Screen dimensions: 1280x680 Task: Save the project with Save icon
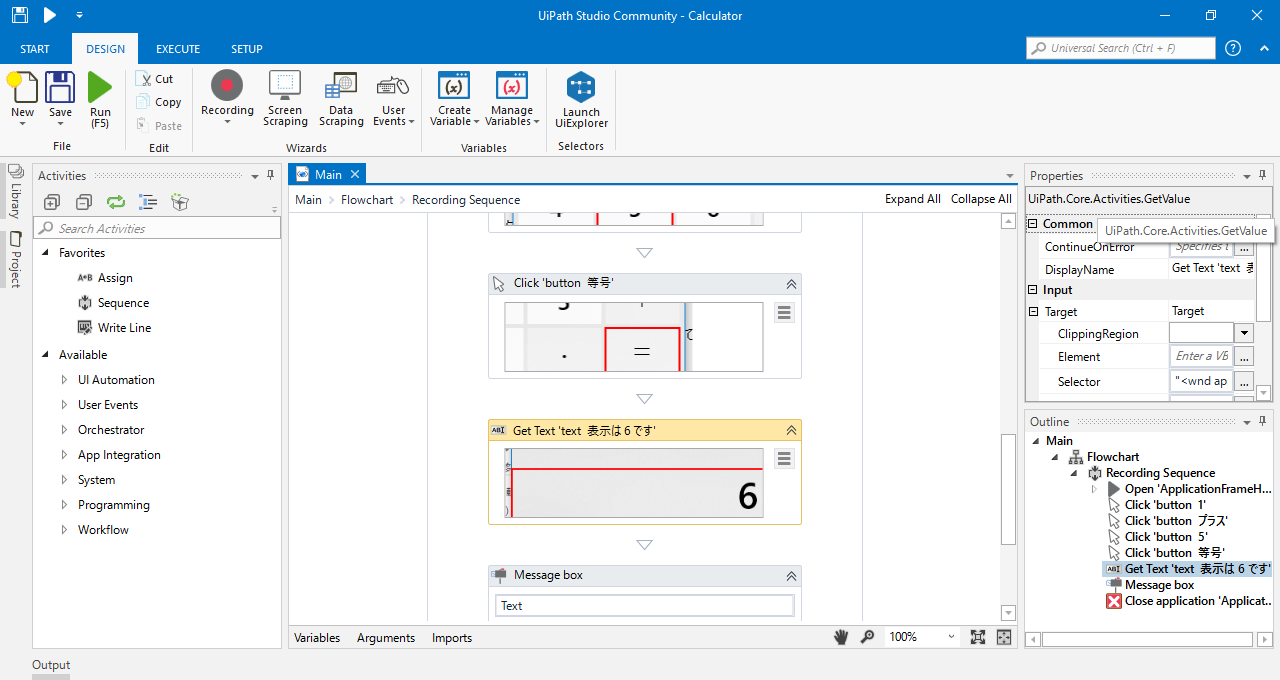61,88
